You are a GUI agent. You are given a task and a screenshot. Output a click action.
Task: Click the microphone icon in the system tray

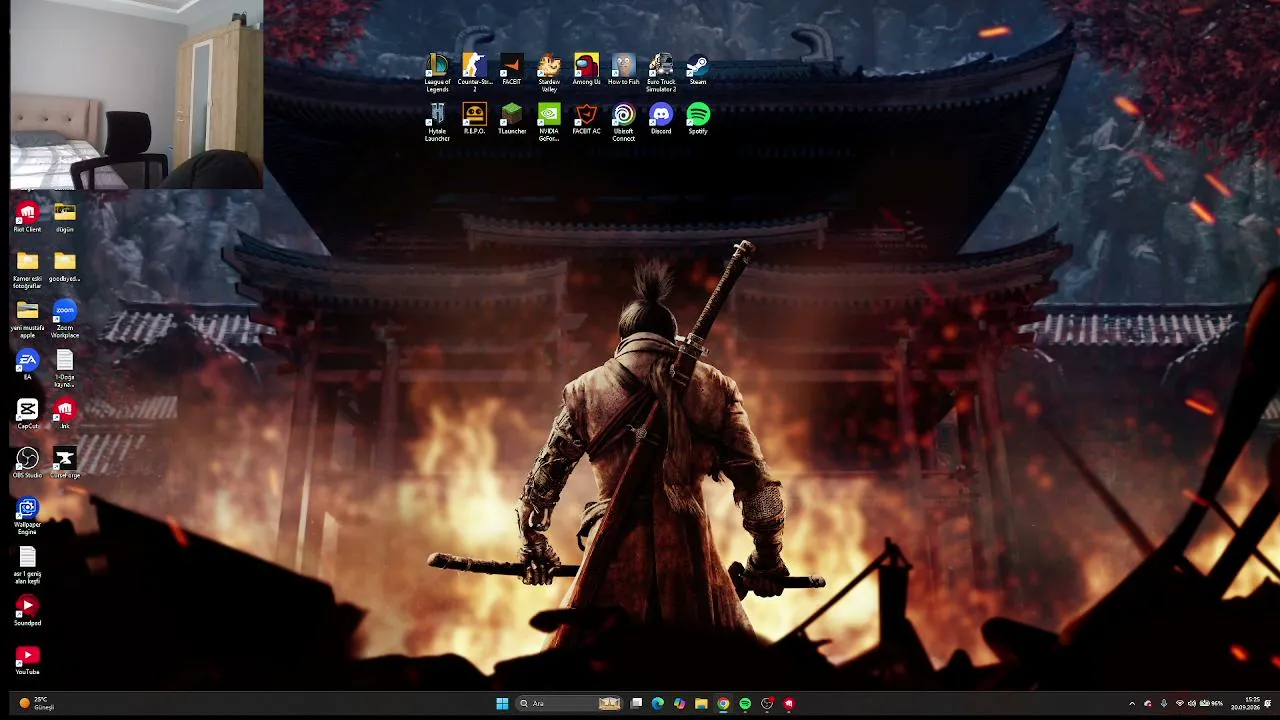(x=1163, y=704)
